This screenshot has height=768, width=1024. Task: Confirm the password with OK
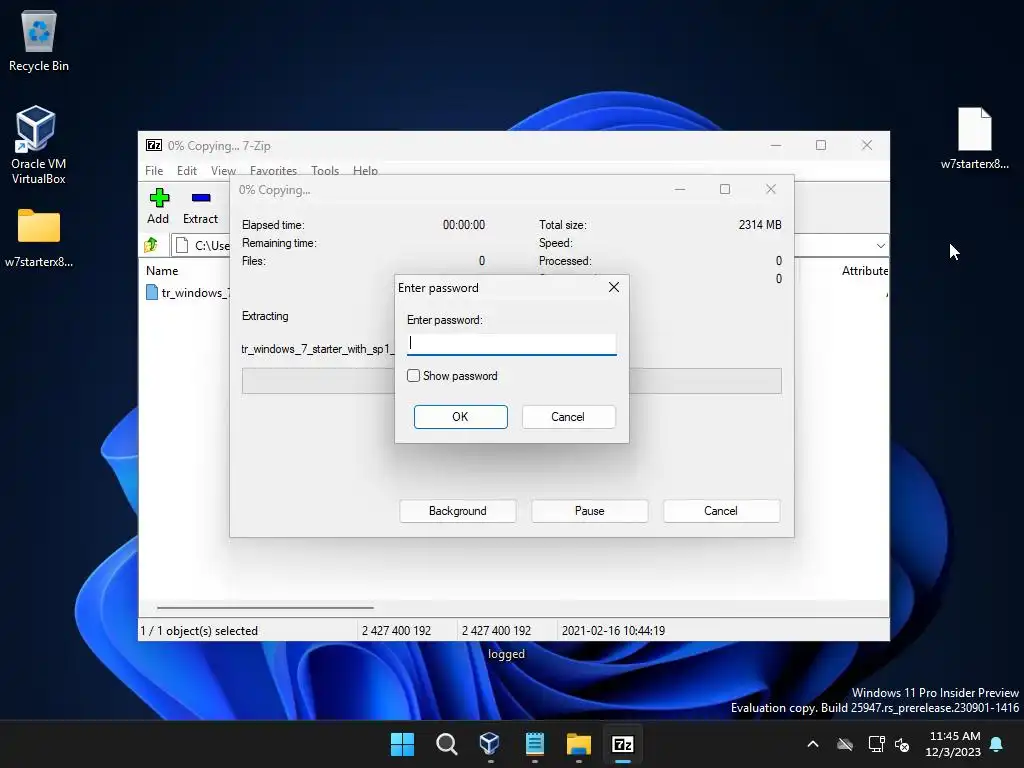click(x=460, y=417)
